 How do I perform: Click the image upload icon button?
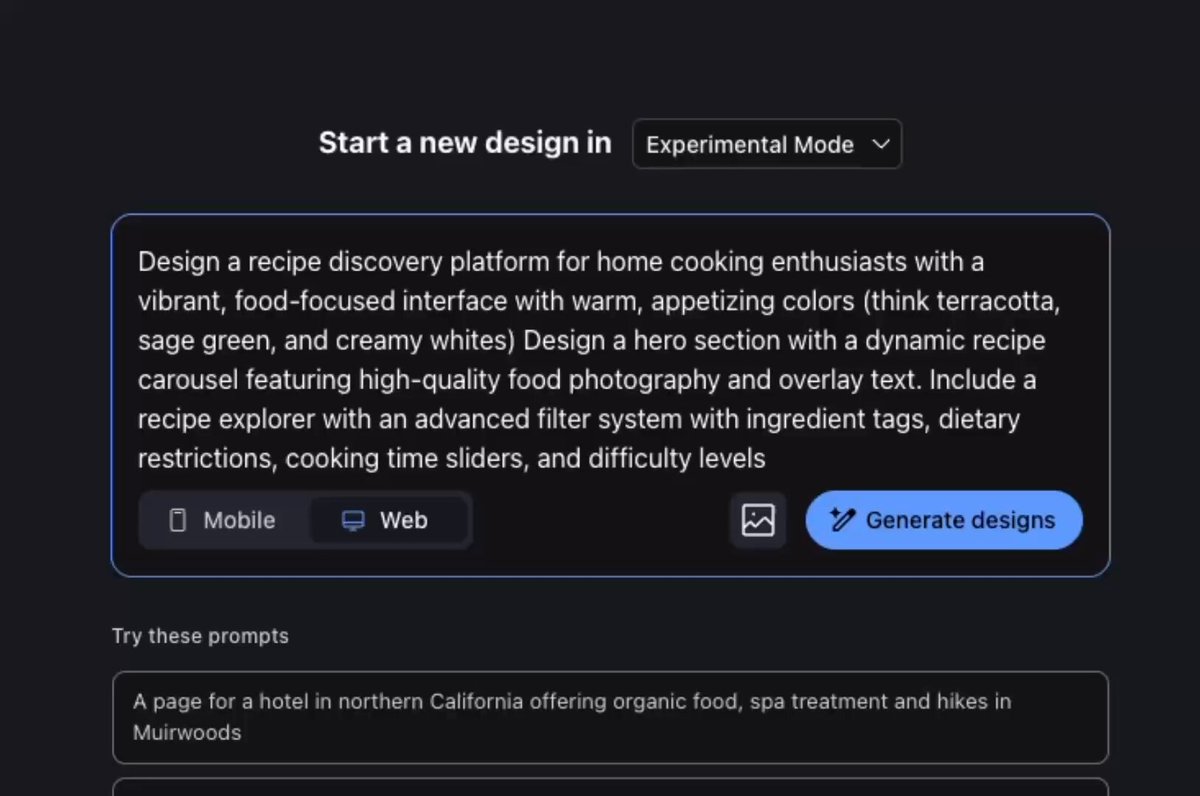click(758, 520)
